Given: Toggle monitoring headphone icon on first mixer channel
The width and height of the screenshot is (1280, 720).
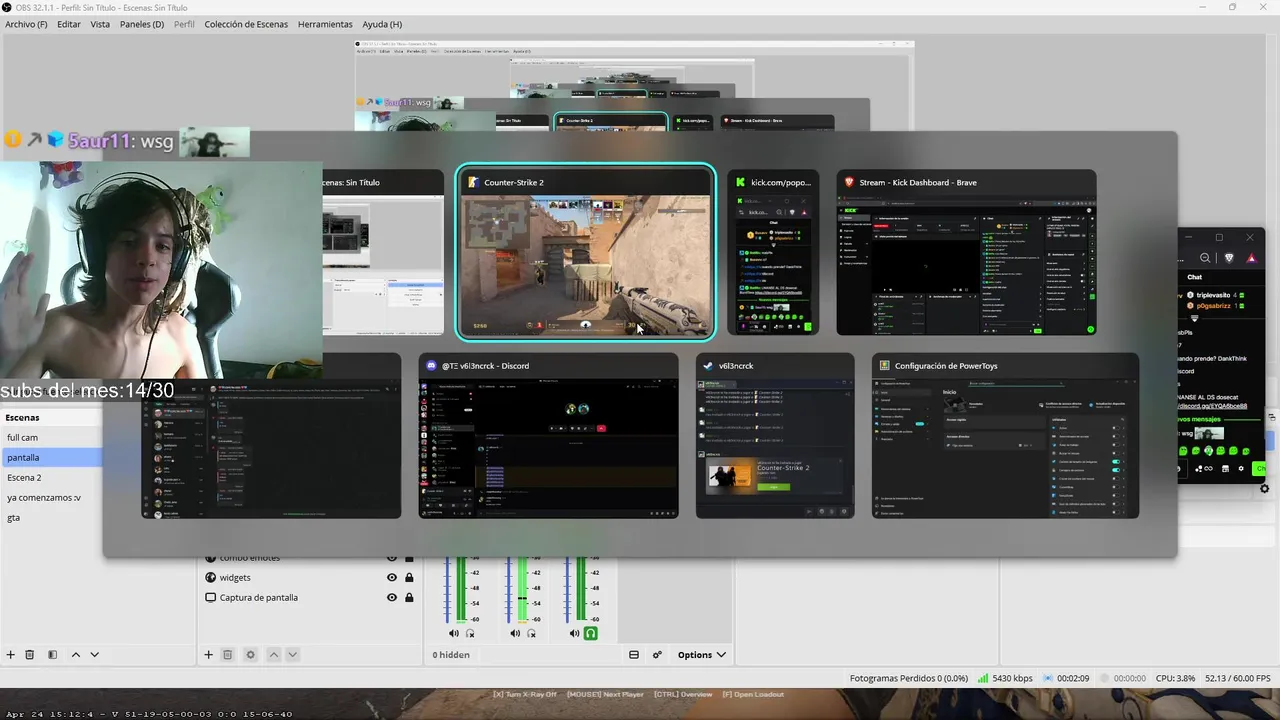Looking at the screenshot, I should click(x=470, y=633).
